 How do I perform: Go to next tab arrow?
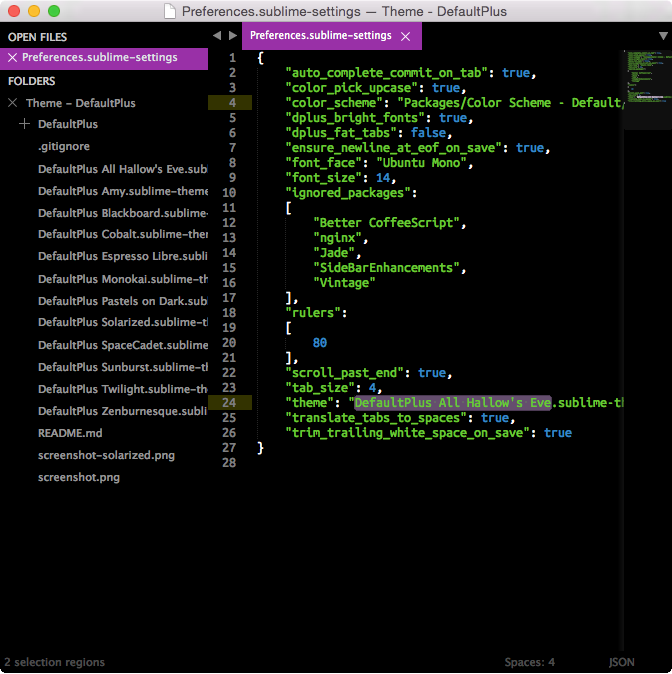233,36
